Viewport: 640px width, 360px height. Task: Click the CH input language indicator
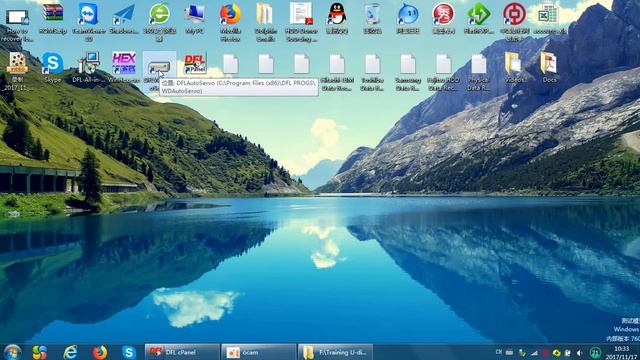(x=499, y=352)
